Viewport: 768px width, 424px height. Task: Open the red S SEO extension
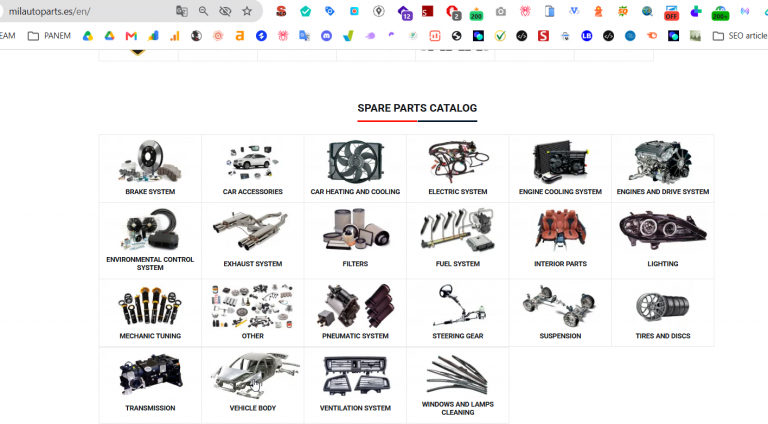[281, 11]
